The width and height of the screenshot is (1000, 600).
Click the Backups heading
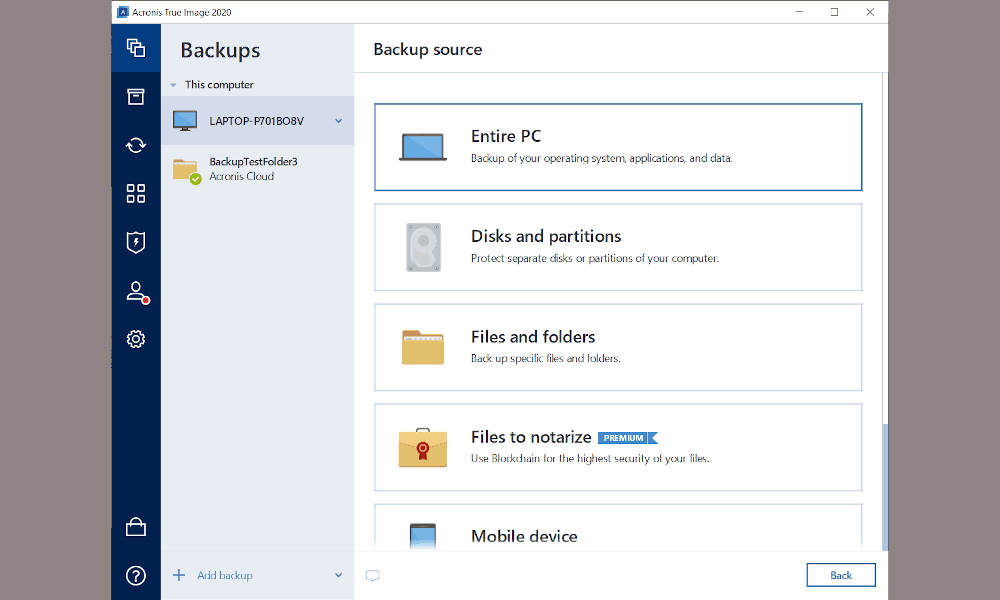tap(220, 50)
